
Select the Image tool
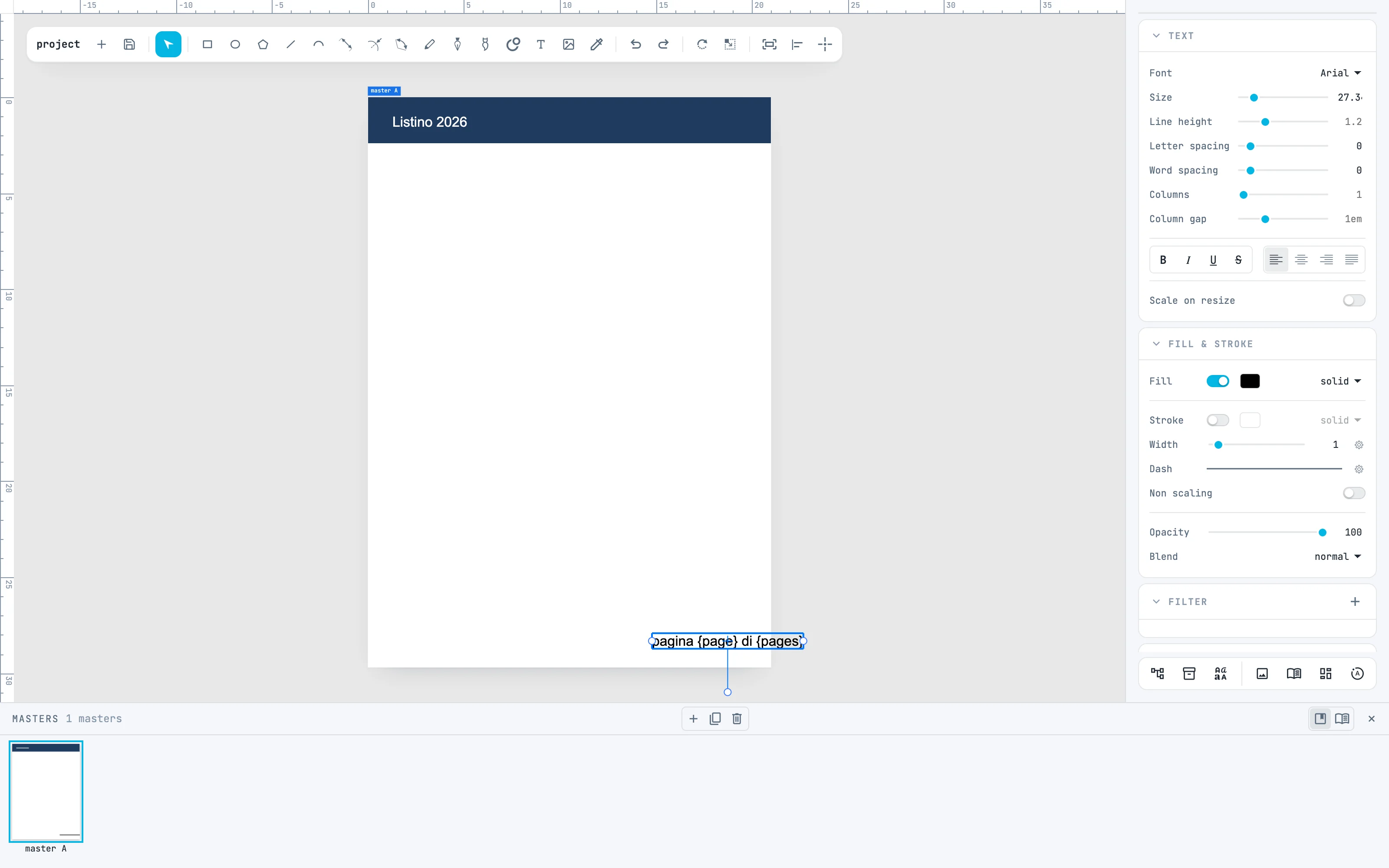pos(568,44)
